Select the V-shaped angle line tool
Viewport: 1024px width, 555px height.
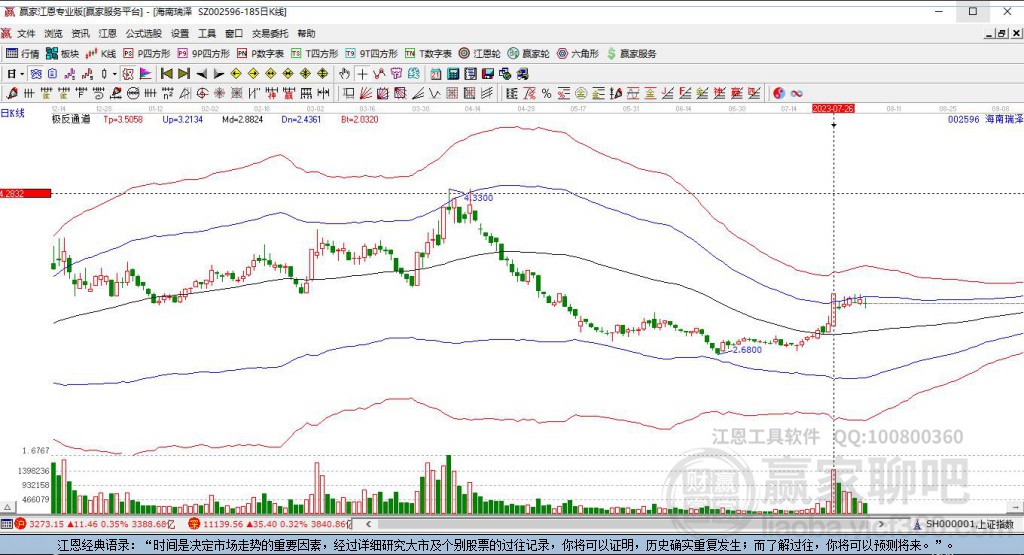(x=435, y=93)
